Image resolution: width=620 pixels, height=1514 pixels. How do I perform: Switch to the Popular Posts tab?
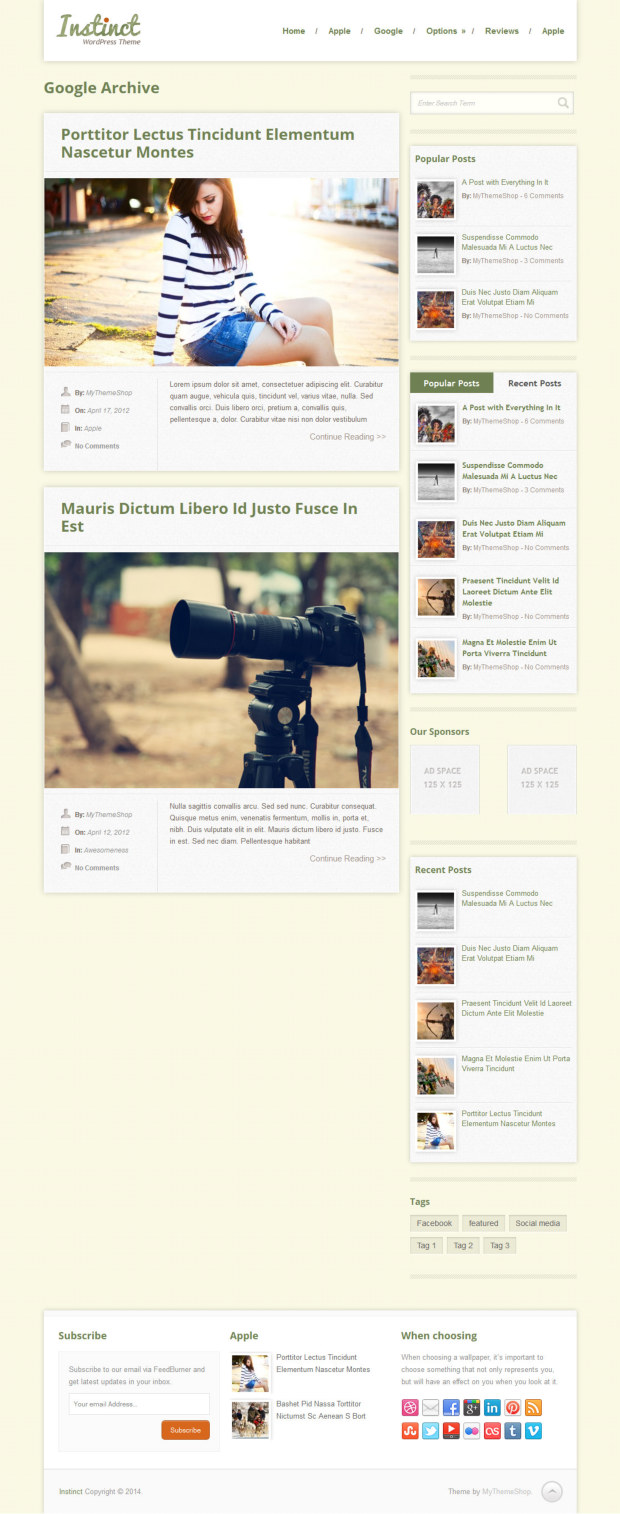[x=452, y=383]
